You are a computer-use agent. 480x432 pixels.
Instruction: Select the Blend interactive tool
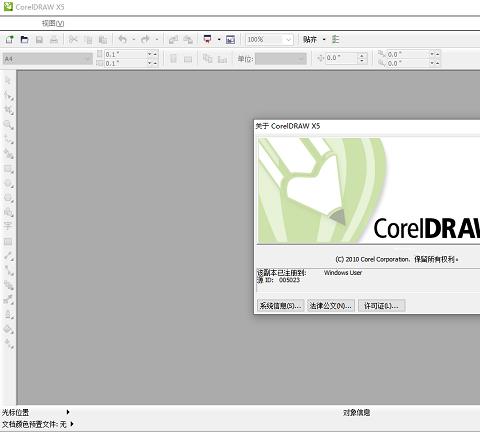coord(8,285)
